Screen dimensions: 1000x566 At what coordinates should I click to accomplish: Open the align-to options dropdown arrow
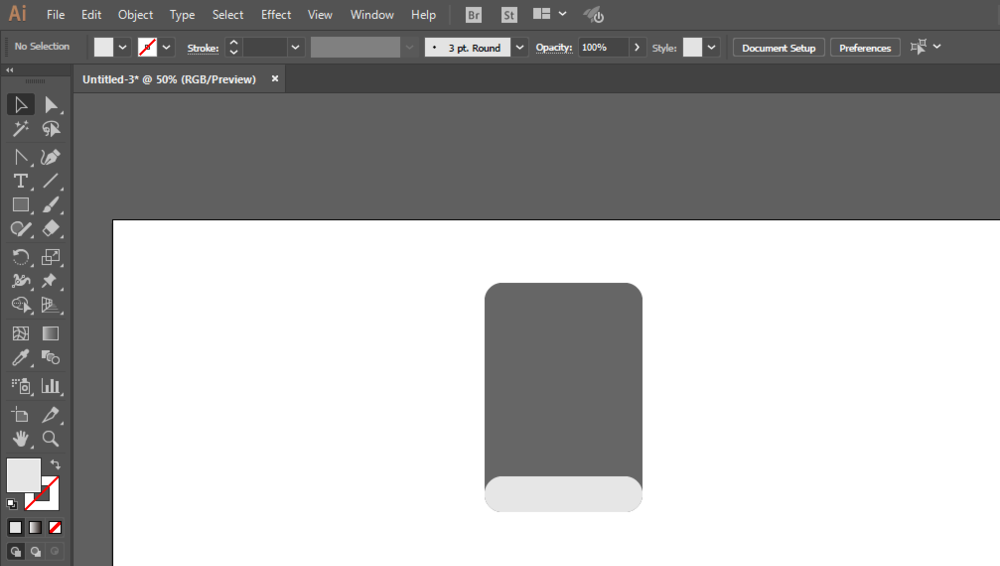click(937, 47)
